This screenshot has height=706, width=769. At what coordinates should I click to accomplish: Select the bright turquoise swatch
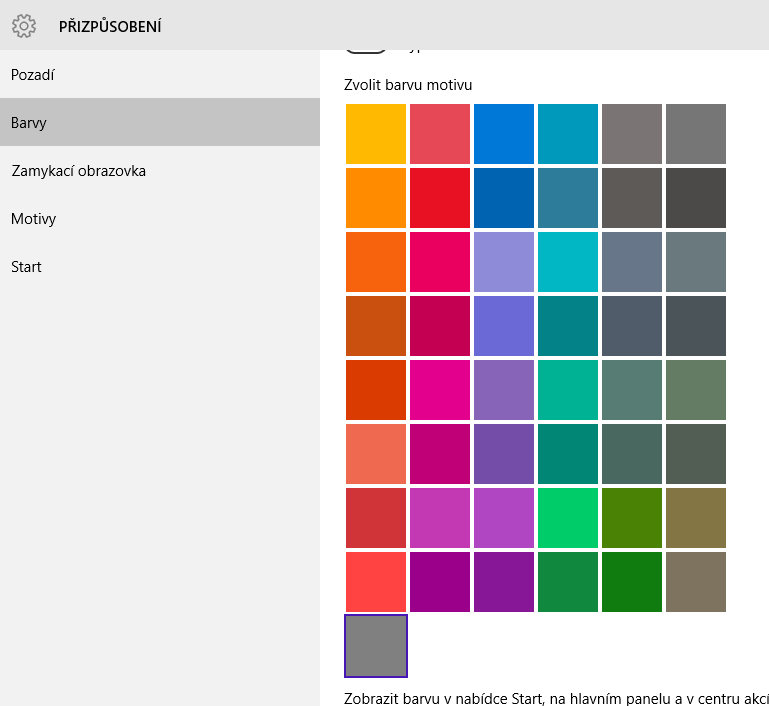pyautogui.click(x=568, y=262)
